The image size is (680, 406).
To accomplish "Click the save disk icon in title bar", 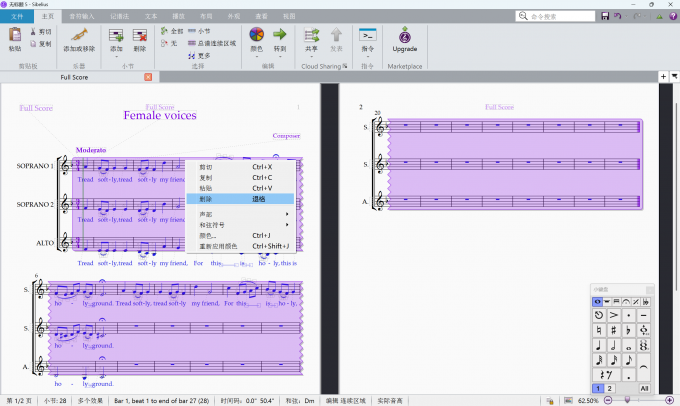I will pos(605,16).
